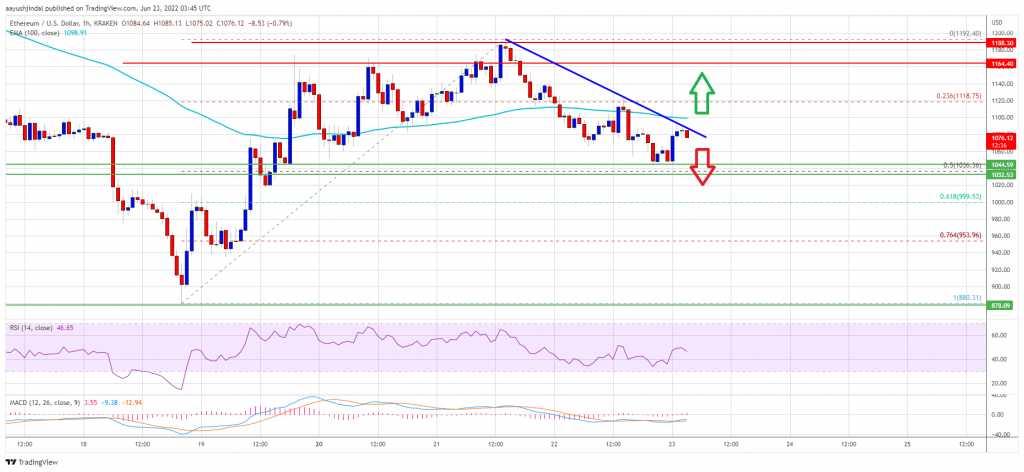Screen dimensions: 1024x472
Task: Click the 878.09 green price label
Action: click(x=1001, y=305)
